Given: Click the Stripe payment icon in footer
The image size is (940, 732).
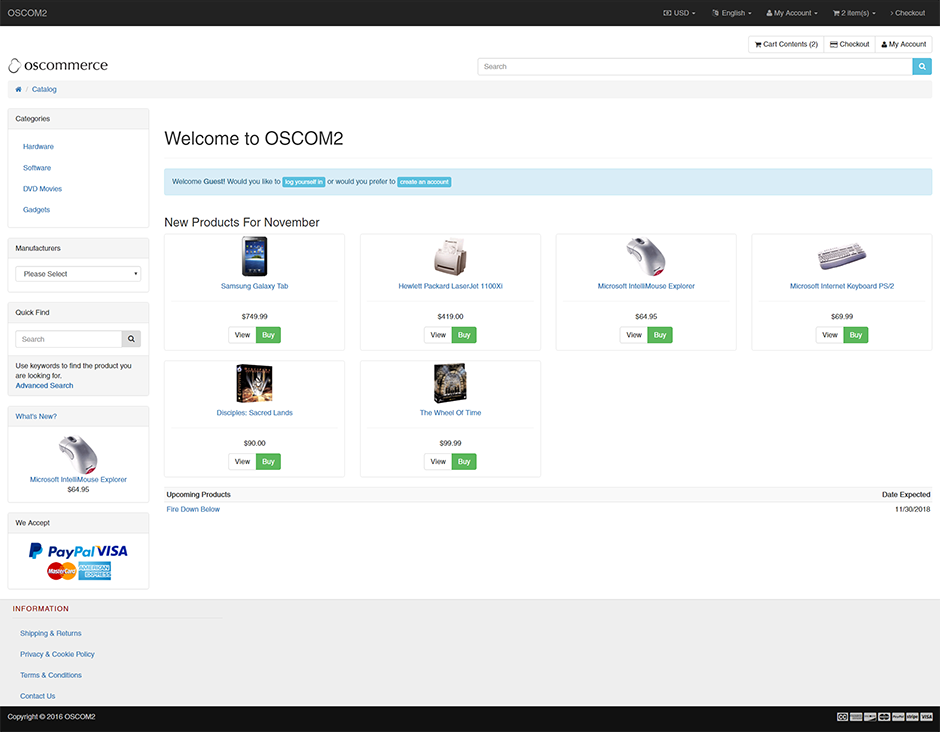Looking at the screenshot, I should pos(912,716).
